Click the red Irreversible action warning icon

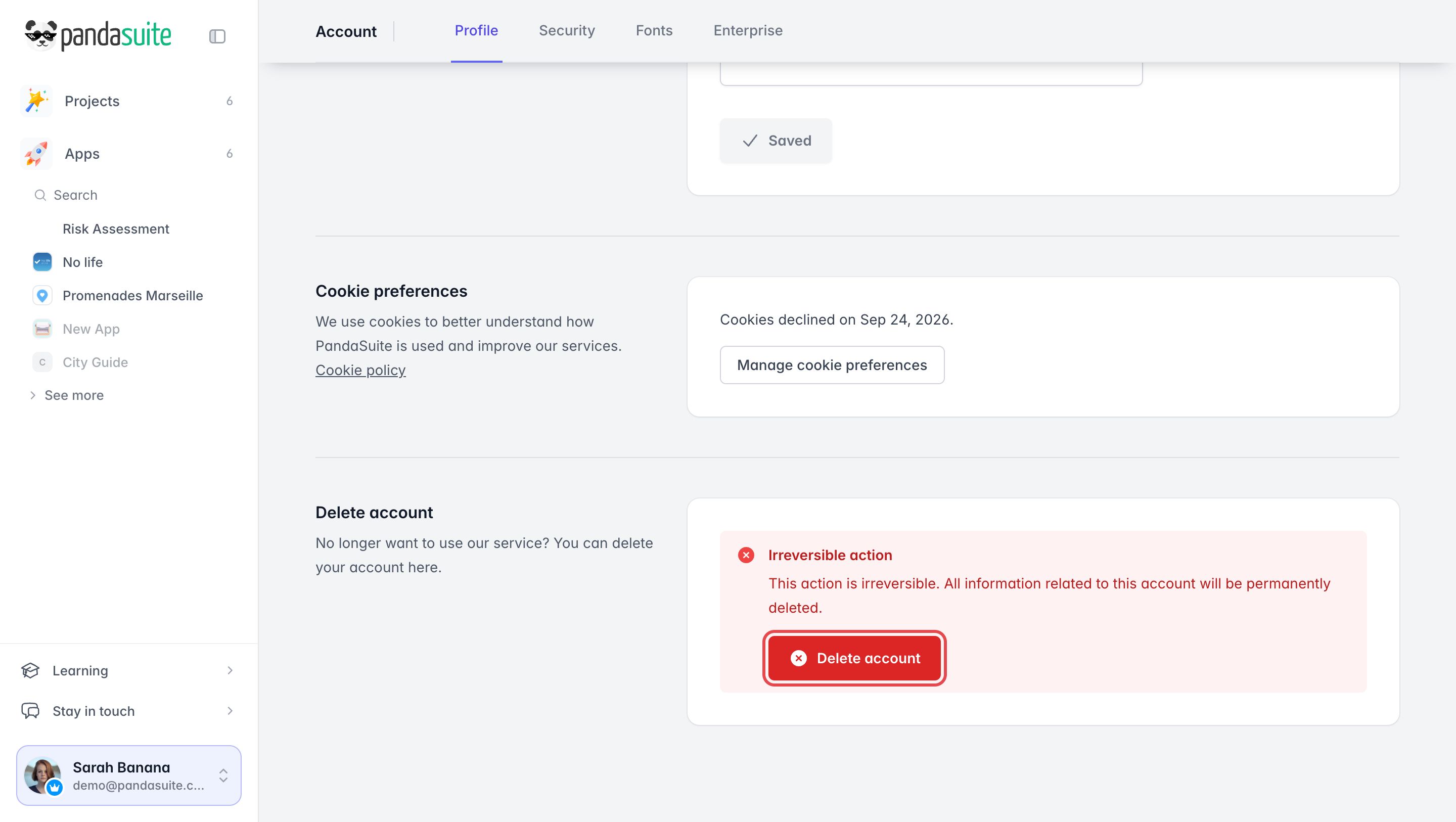point(746,555)
